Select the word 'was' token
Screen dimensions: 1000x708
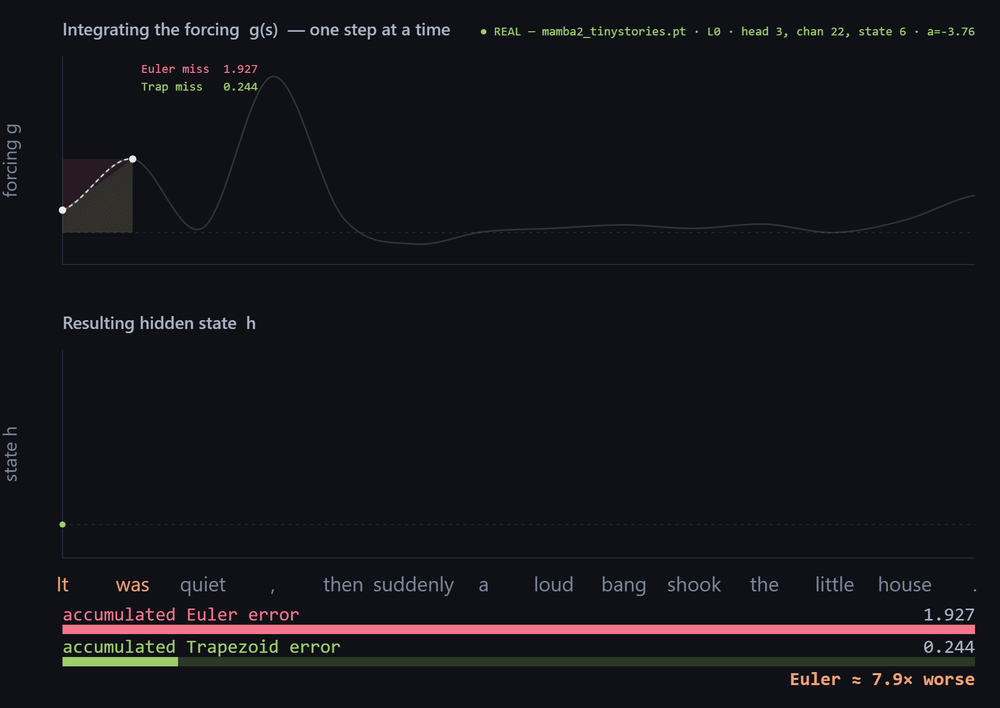click(x=133, y=584)
